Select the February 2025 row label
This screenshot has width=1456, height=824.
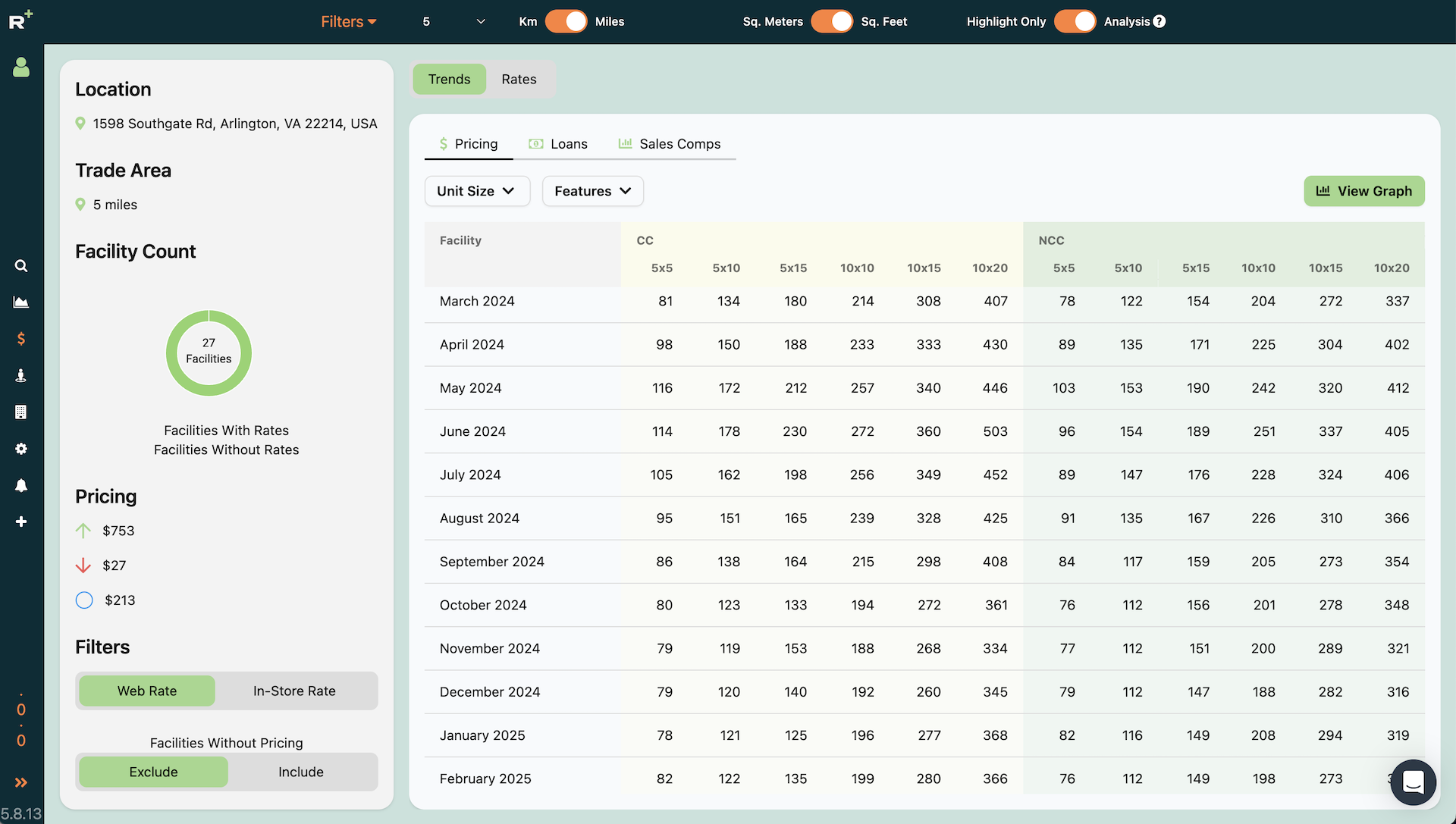pos(485,779)
